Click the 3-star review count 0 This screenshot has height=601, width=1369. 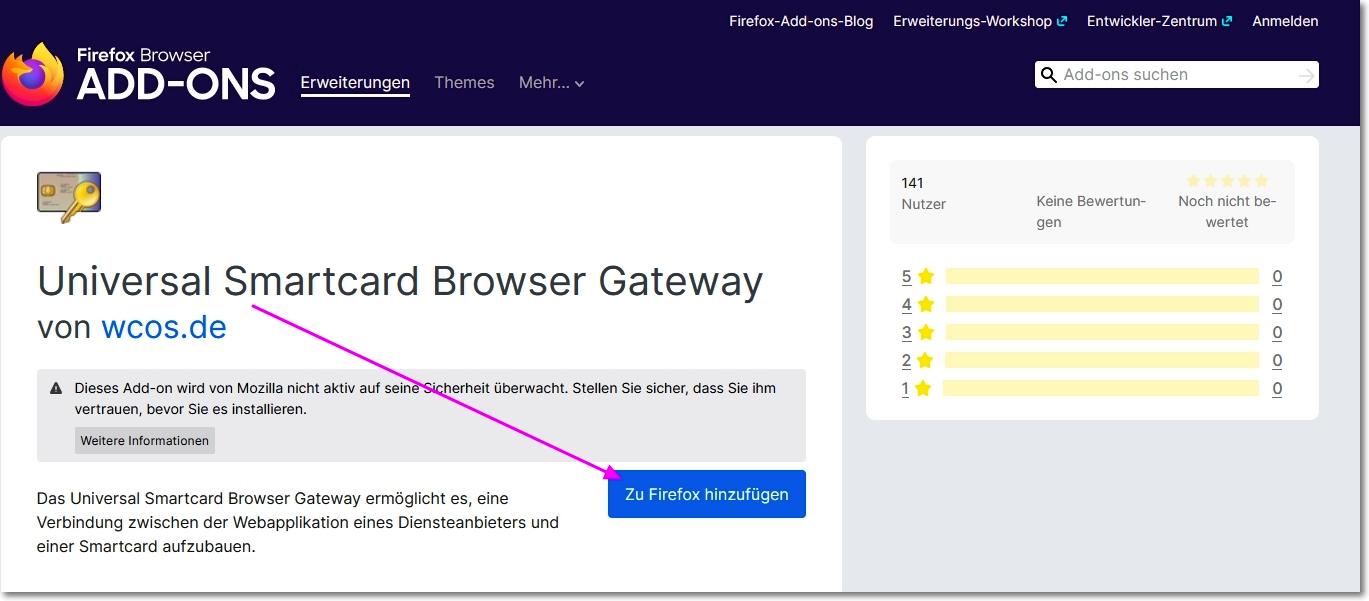(x=1277, y=333)
